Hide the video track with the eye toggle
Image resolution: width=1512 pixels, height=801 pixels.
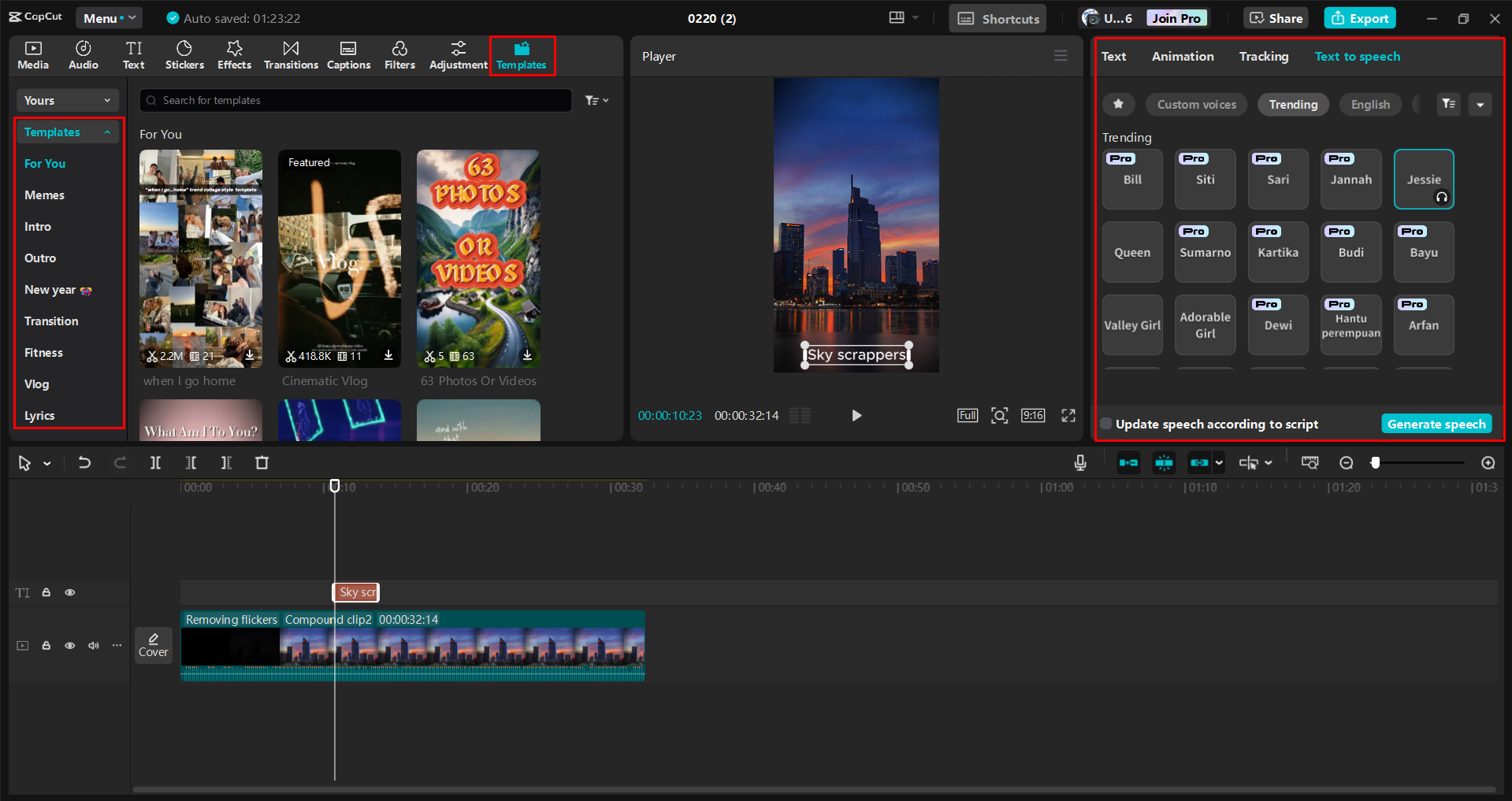click(x=70, y=645)
